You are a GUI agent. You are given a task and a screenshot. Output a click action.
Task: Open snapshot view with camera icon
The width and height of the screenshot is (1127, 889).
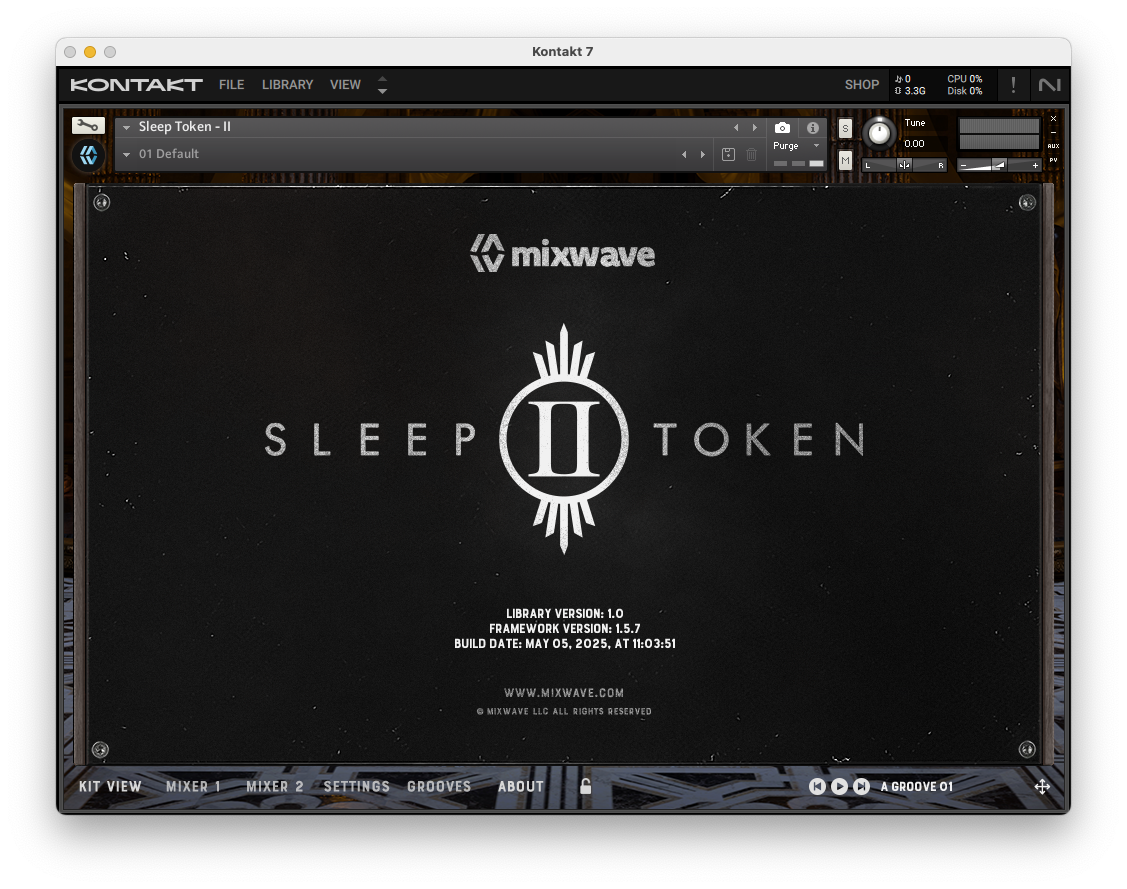(x=782, y=128)
